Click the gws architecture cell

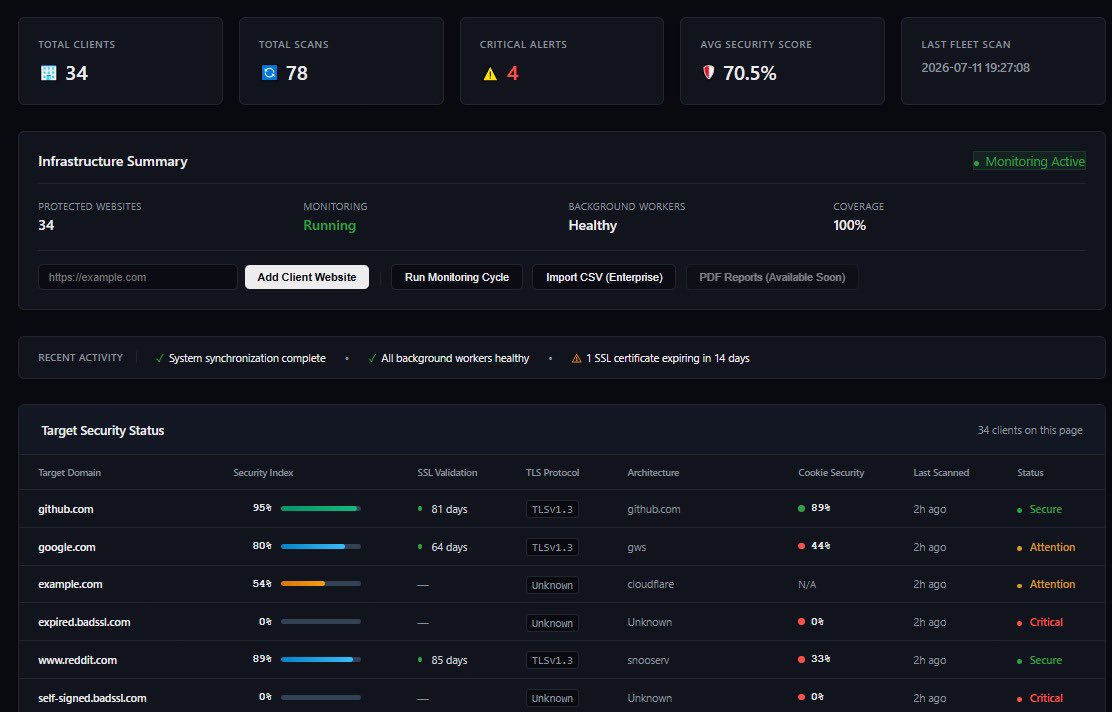(x=637, y=547)
